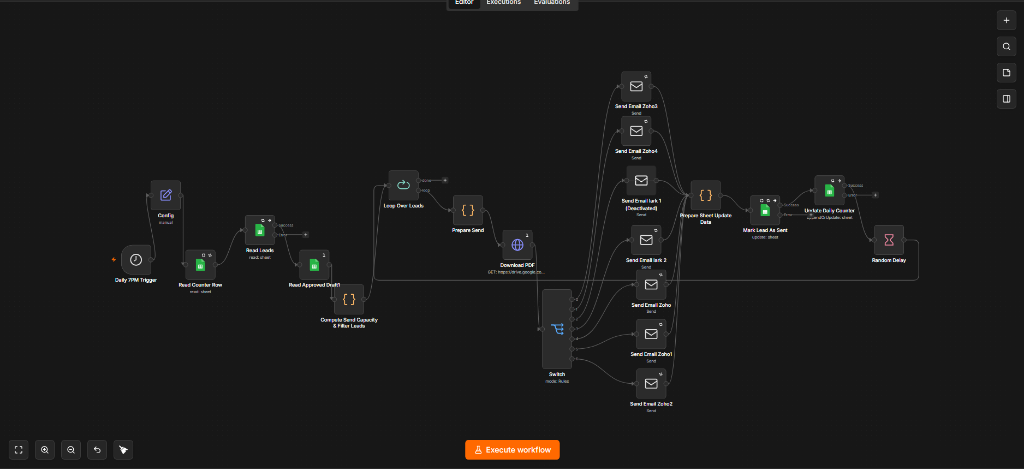Select the Switch node
The width and height of the screenshot is (1024, 469).
(x=557, y=329)
